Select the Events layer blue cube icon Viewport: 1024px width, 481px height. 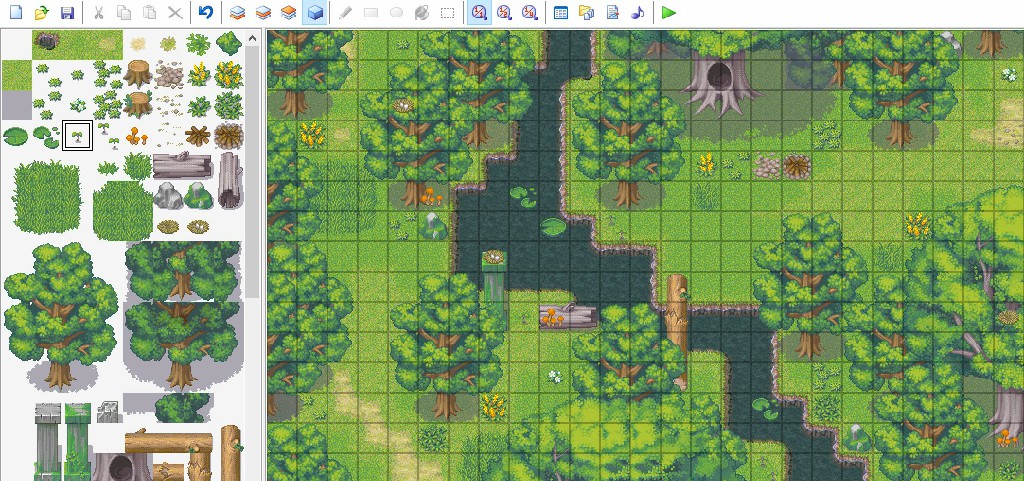[315, 12]
